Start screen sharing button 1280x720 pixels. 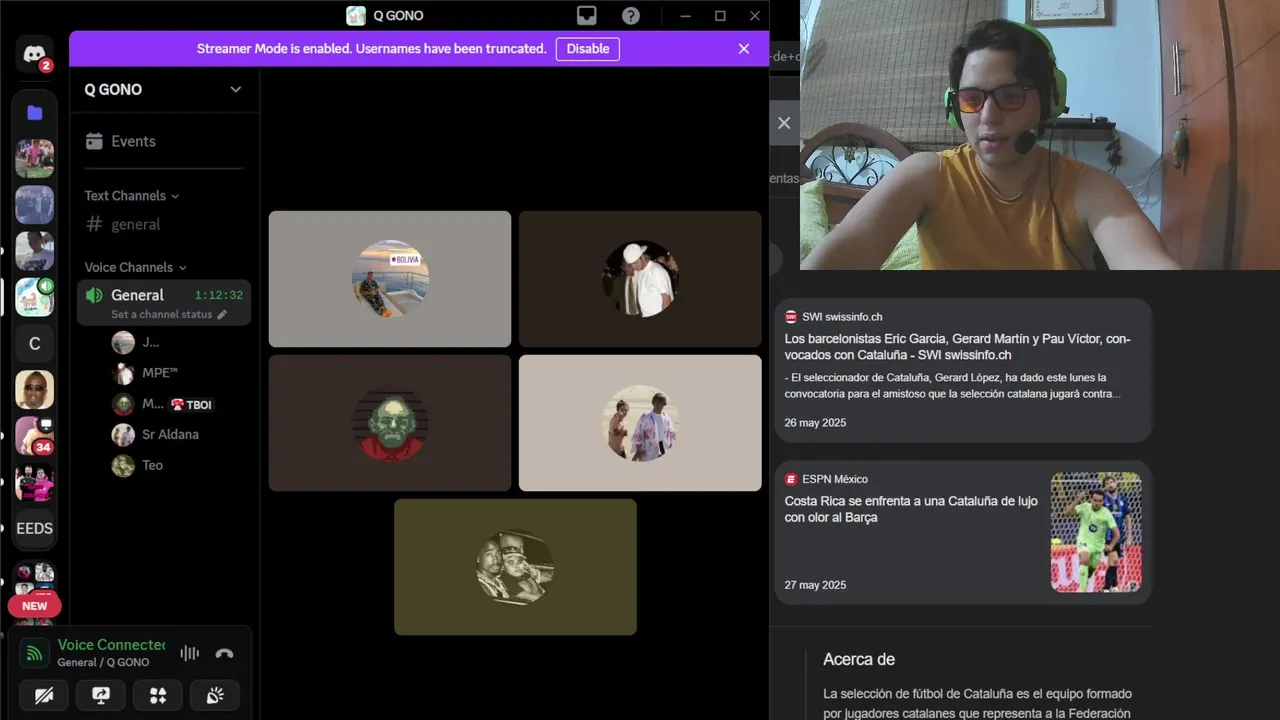(101, 696)
